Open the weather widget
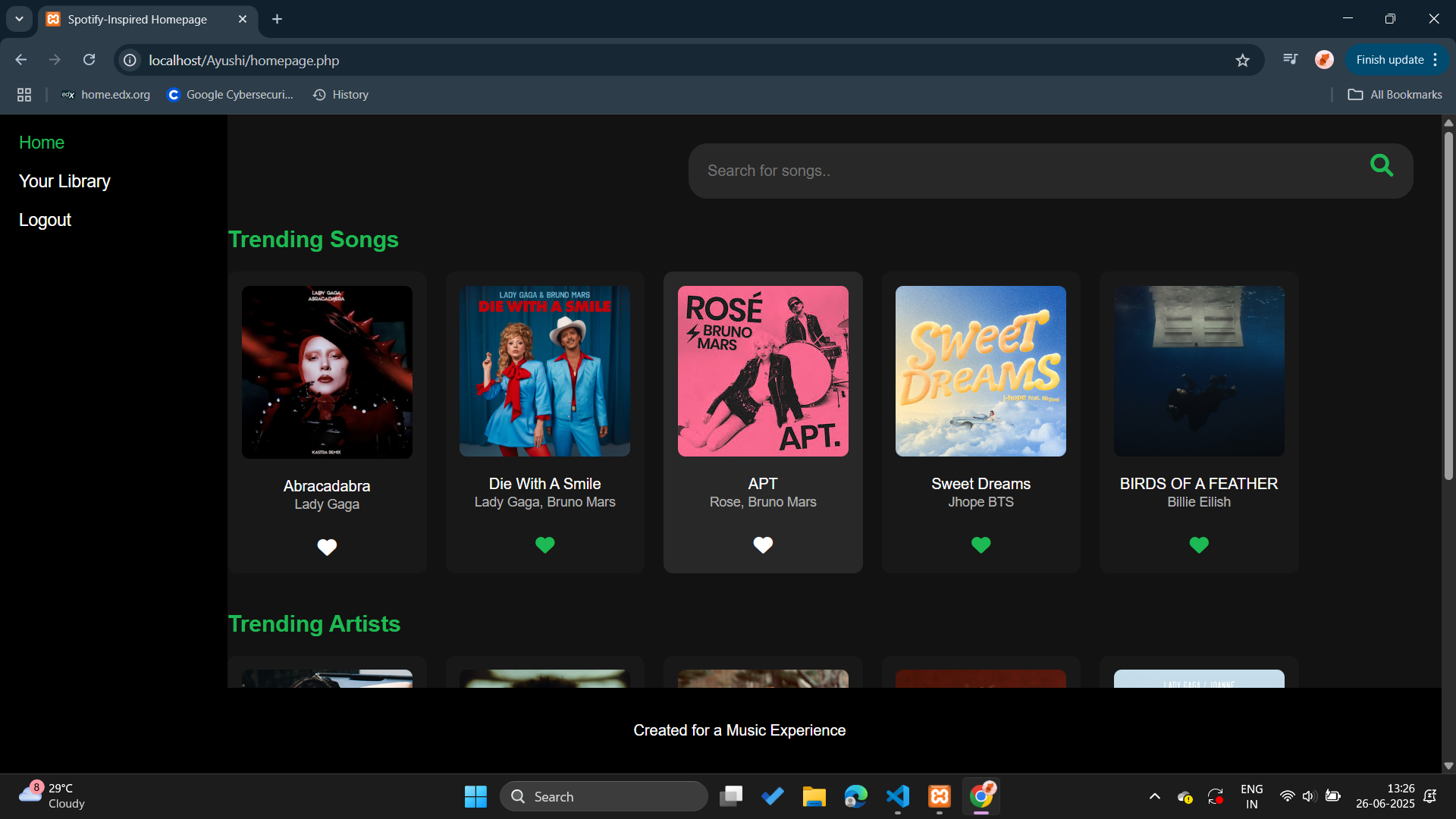The height and width of the screenshot is (819, 1456). pos(53,796)
